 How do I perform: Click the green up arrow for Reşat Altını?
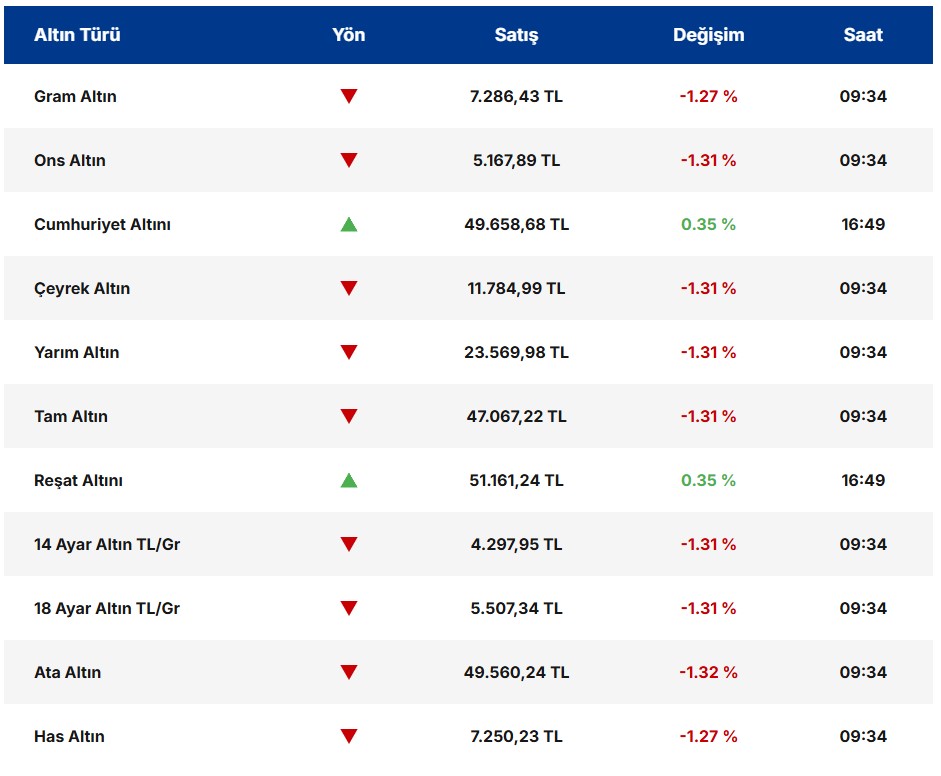348,481
